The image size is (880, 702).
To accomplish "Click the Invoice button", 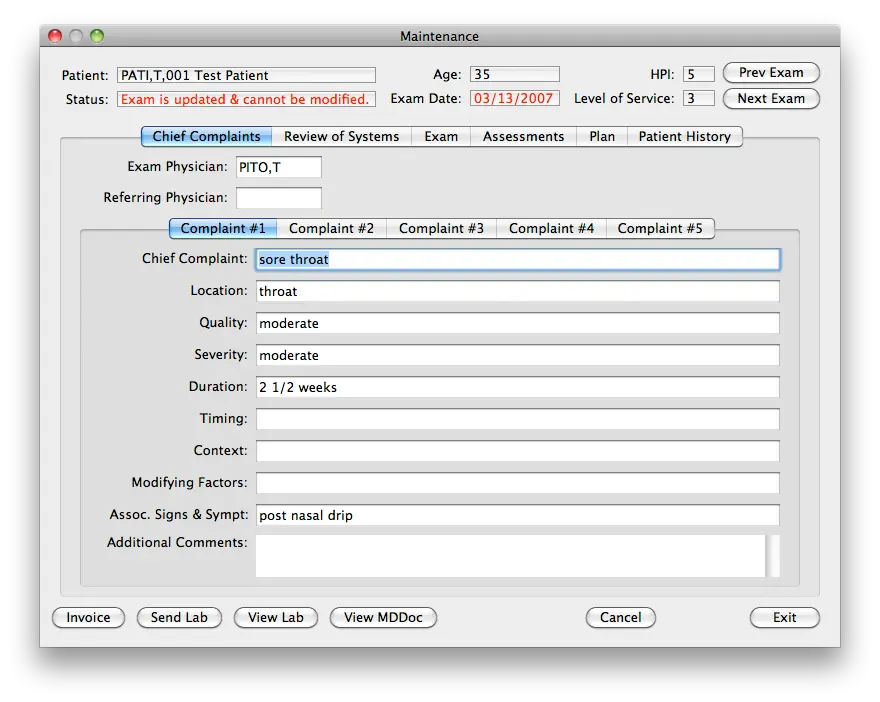I will (88, 617).
